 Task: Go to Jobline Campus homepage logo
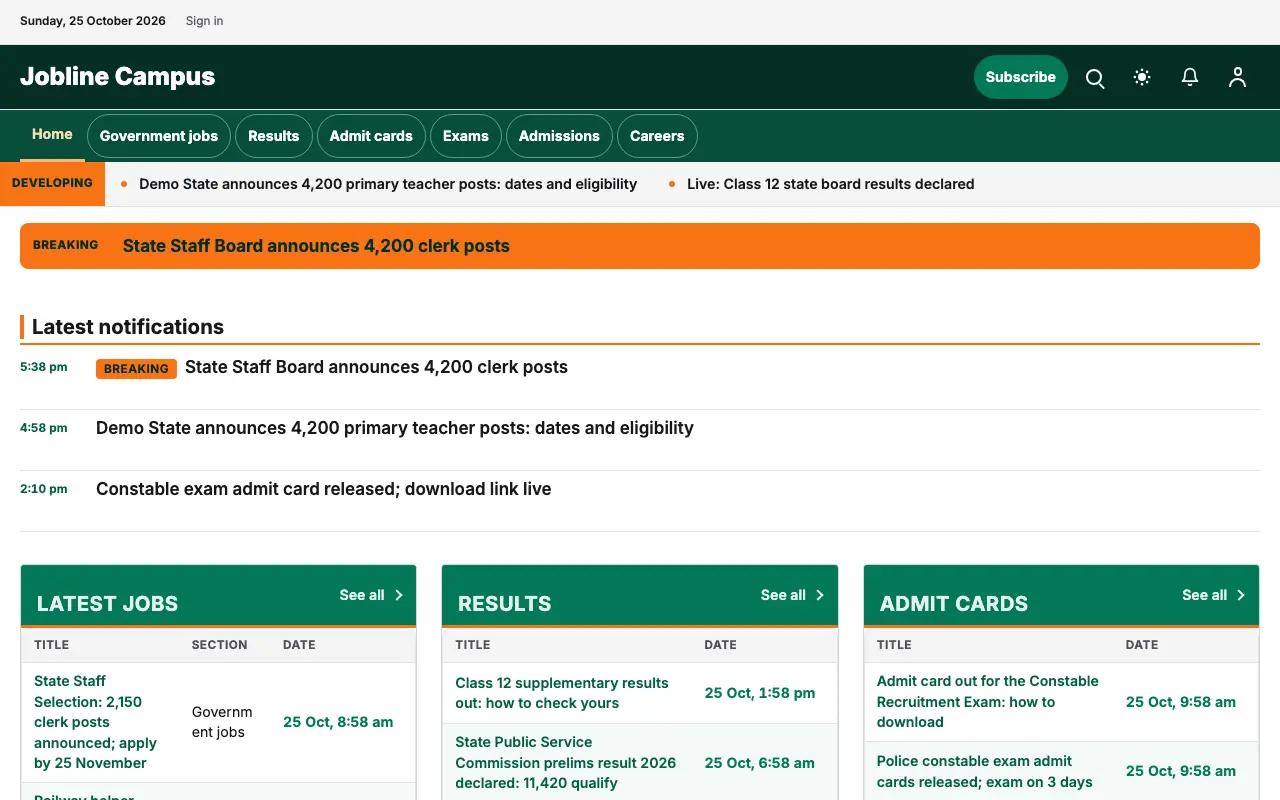[117, 77]
